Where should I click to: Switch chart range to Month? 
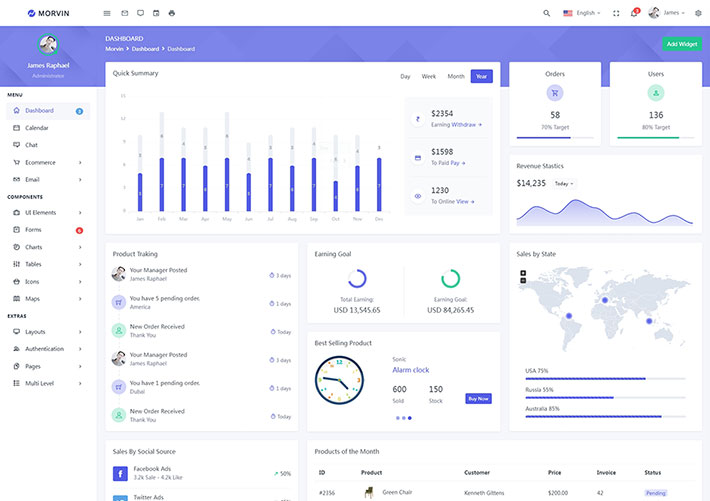[x=456, y=76]
